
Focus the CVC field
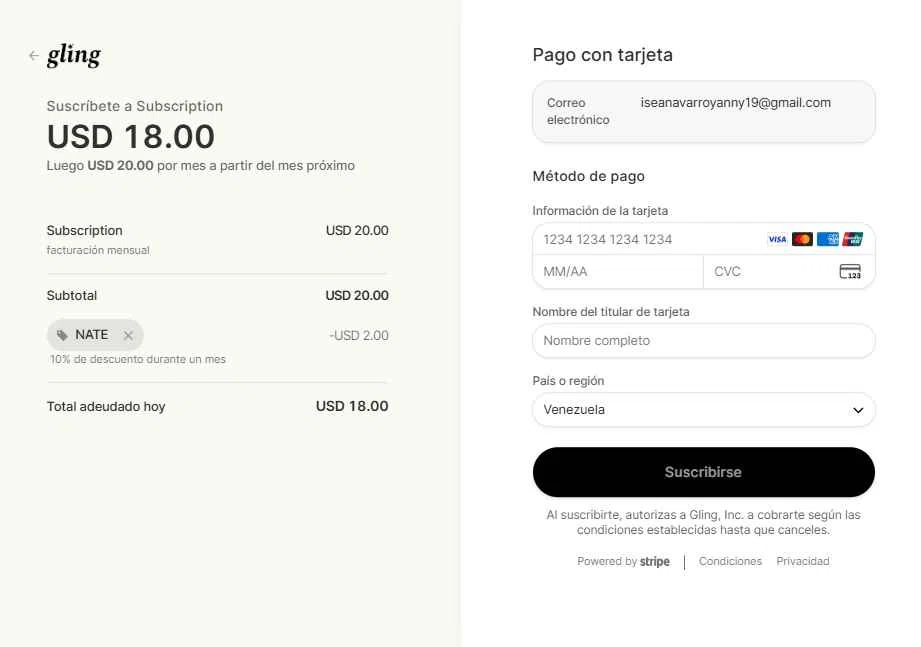click(789, 272)
